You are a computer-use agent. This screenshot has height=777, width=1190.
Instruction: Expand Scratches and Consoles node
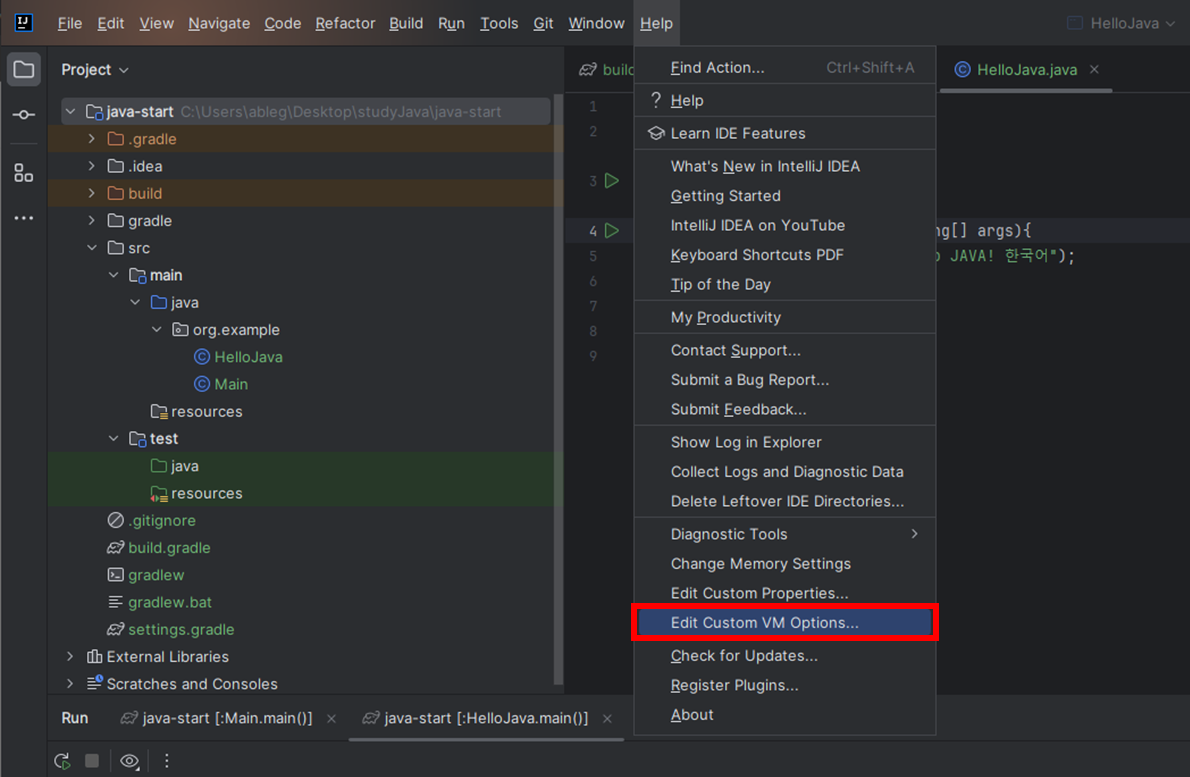(x=71, y=684)
